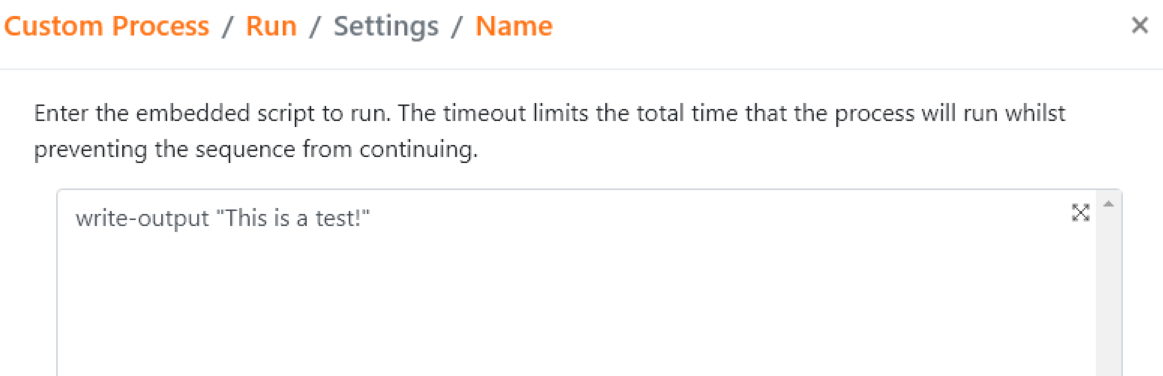Open the Run breadcrumb link

pos(271,27)
